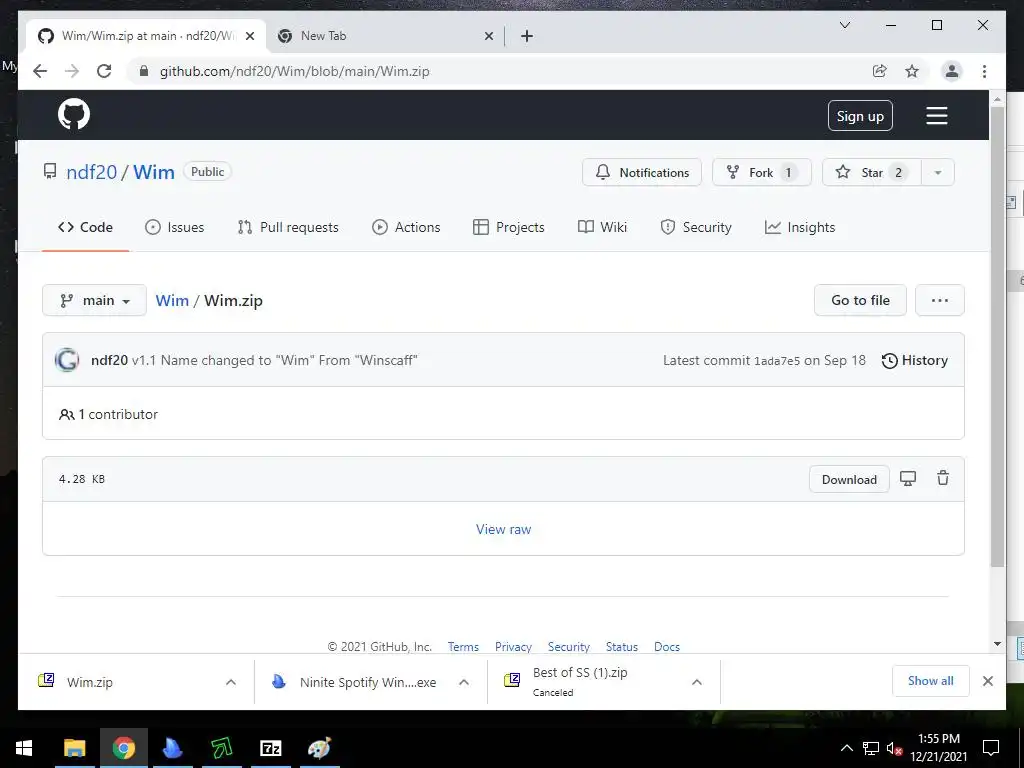Click the browser forward arrow

pos(72,71)
